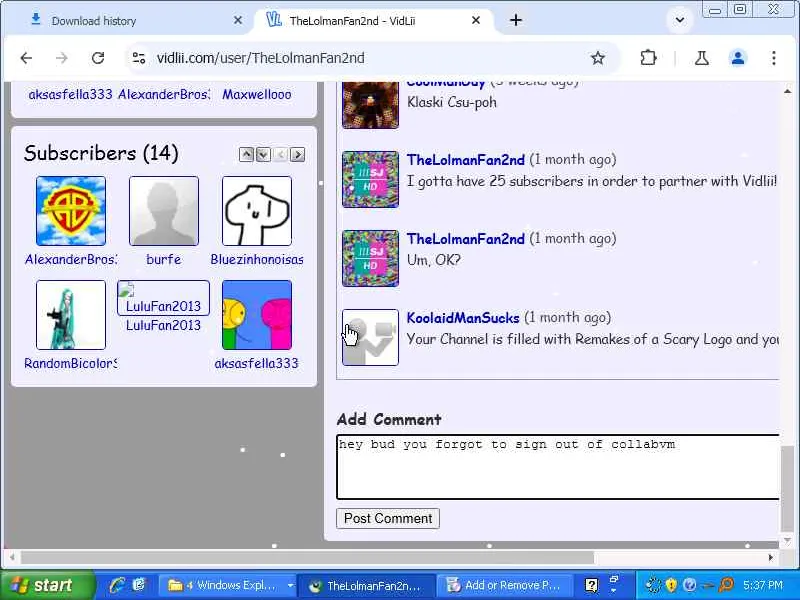The width and height of the screenshot is (800, 600).
Task: Click the browser forward arrow
Action: click(62, 58)
